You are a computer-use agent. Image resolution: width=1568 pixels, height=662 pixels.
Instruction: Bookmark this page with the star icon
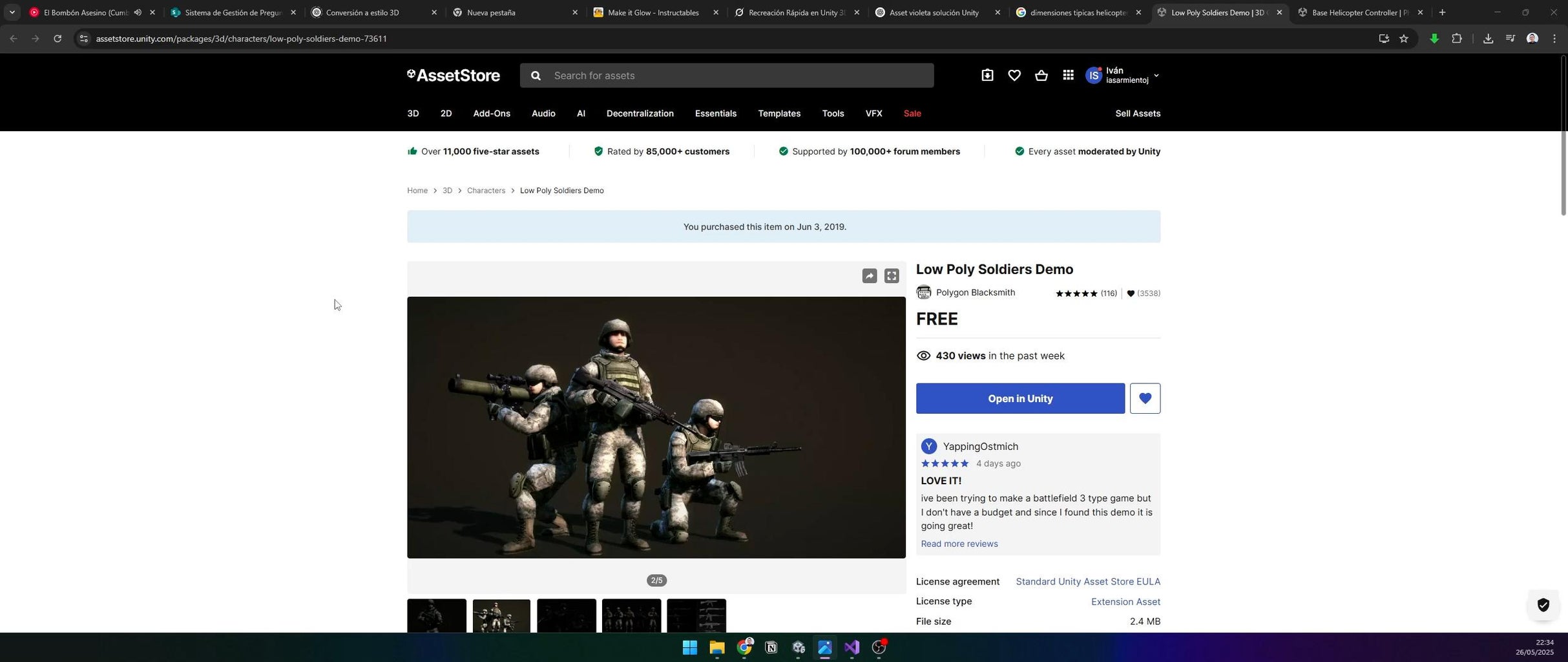click(x=1404, y=39)
